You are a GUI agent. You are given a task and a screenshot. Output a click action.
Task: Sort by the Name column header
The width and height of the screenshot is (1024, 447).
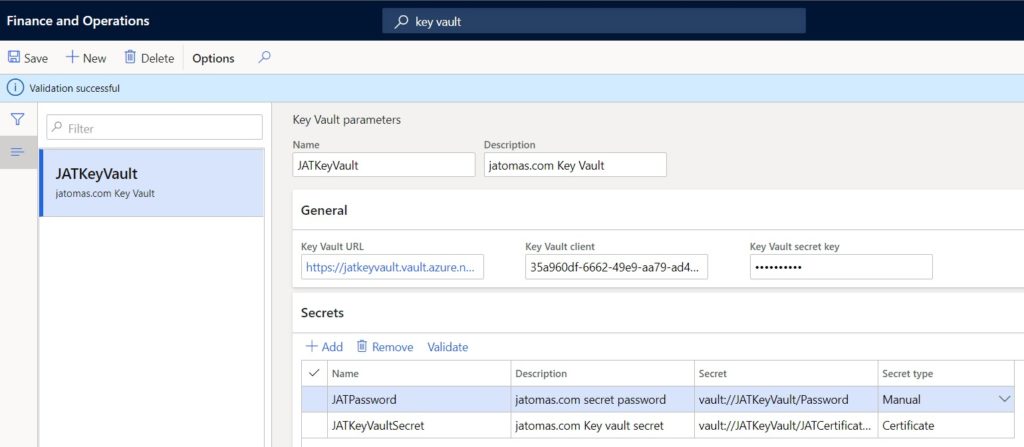tap(419, 373)
